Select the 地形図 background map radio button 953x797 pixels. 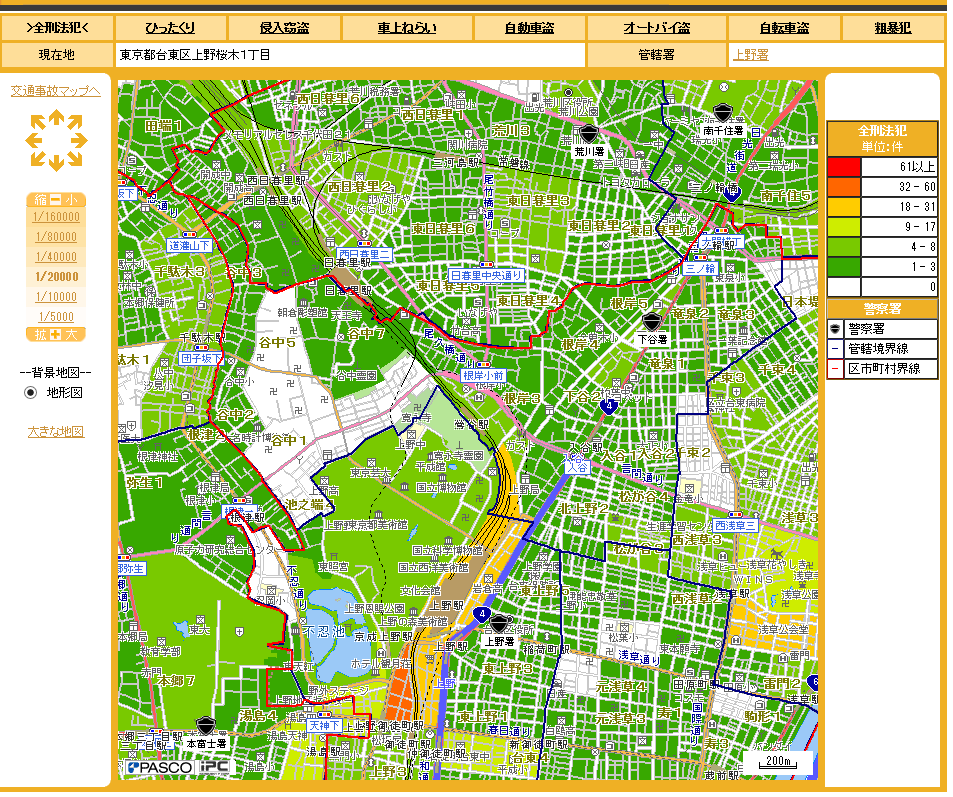[x=30, y=393]
